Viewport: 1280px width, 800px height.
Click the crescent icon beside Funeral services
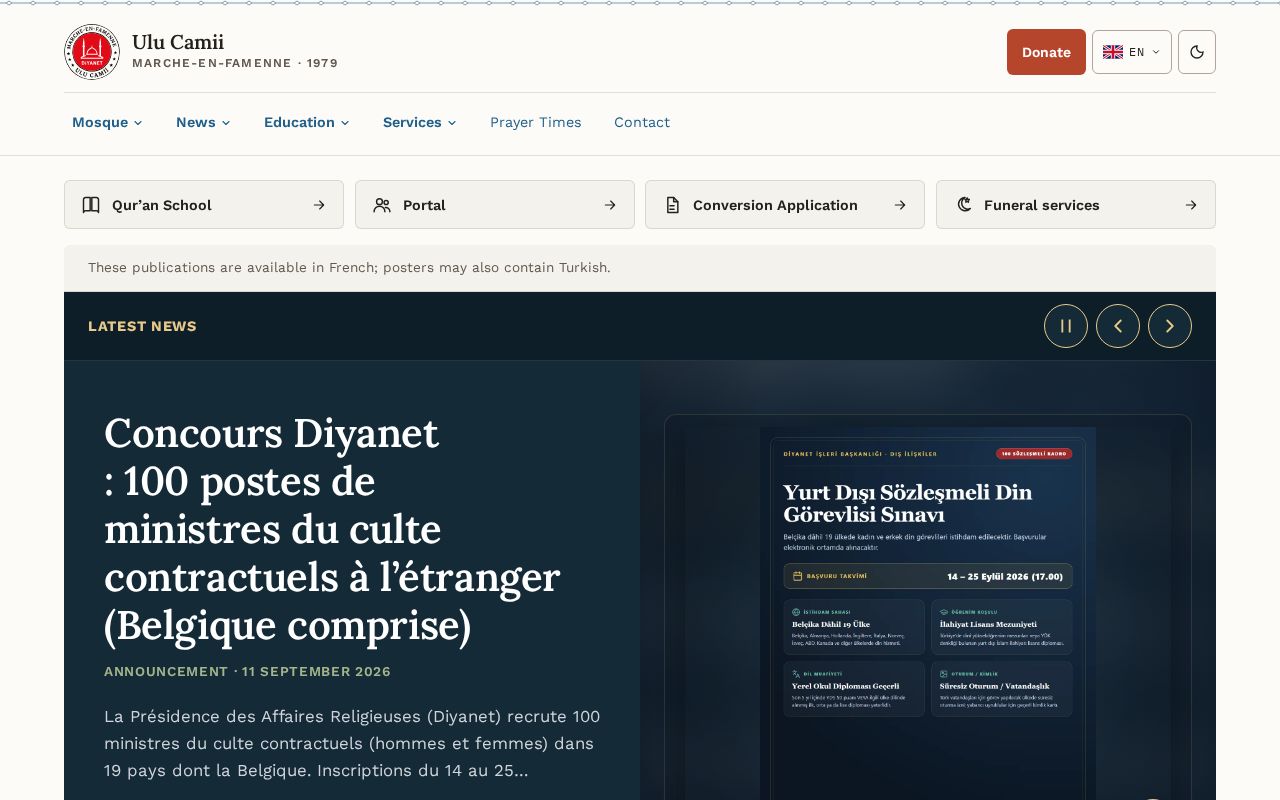tap(964, 205)
